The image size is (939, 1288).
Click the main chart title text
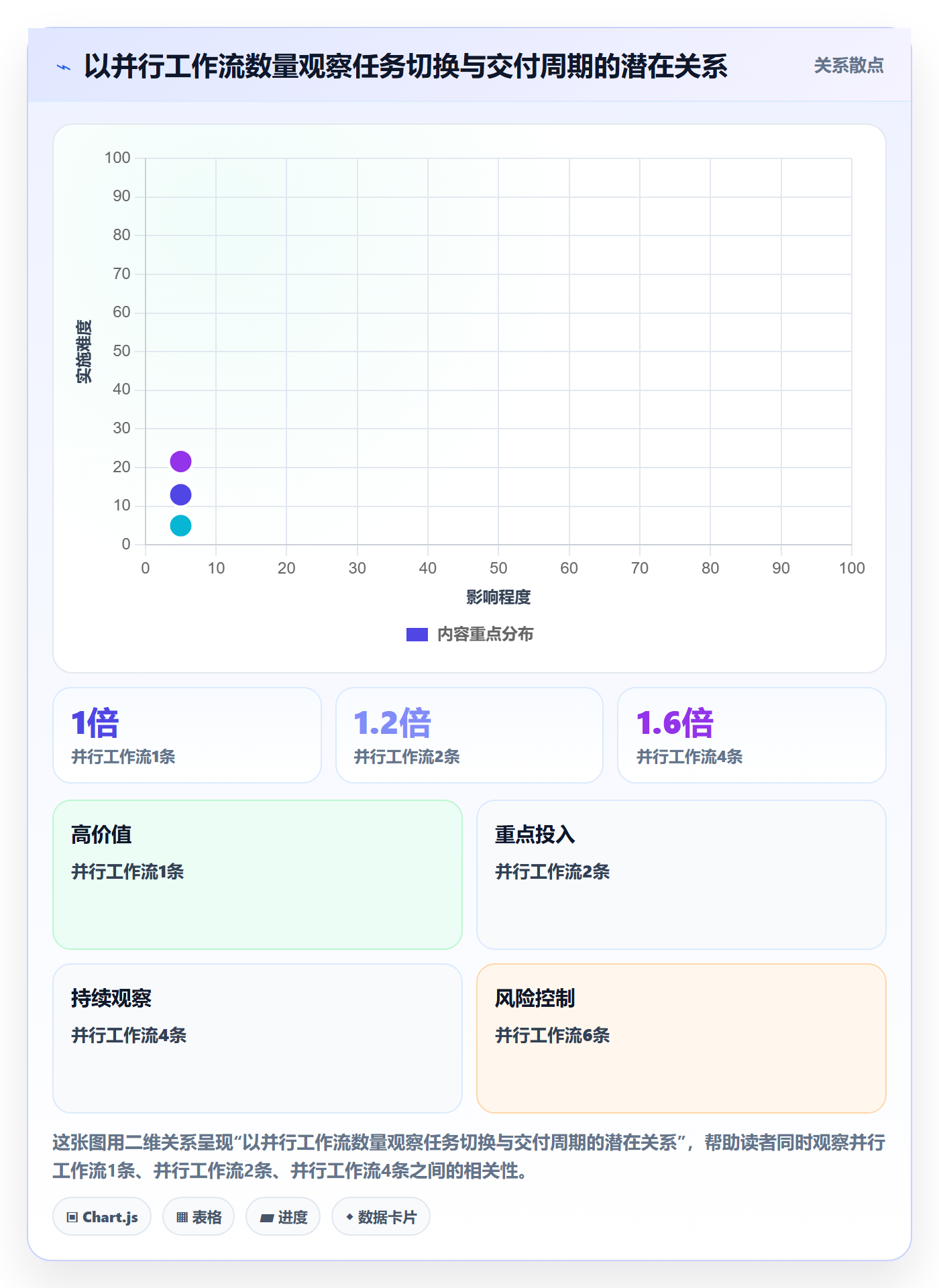tap(406, 66)
